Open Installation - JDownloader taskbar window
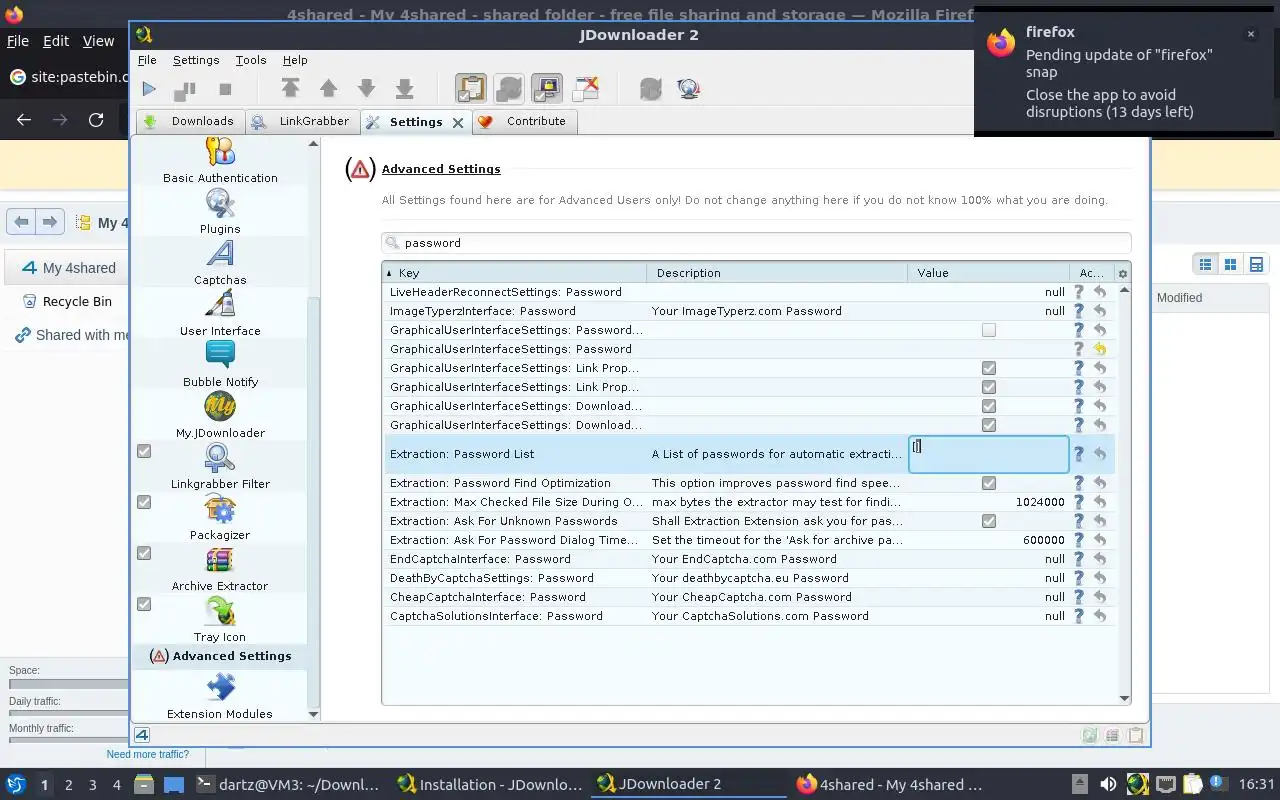Screen dimensions: 1280x800 (489, 785)
